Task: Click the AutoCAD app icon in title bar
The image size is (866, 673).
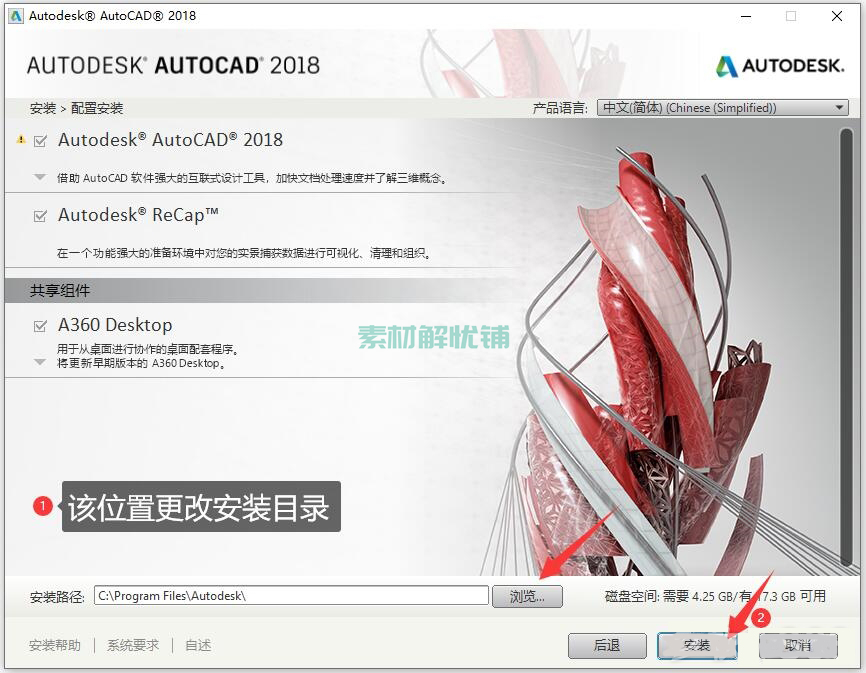Action: pyautogui.click(x=15, y=15)
